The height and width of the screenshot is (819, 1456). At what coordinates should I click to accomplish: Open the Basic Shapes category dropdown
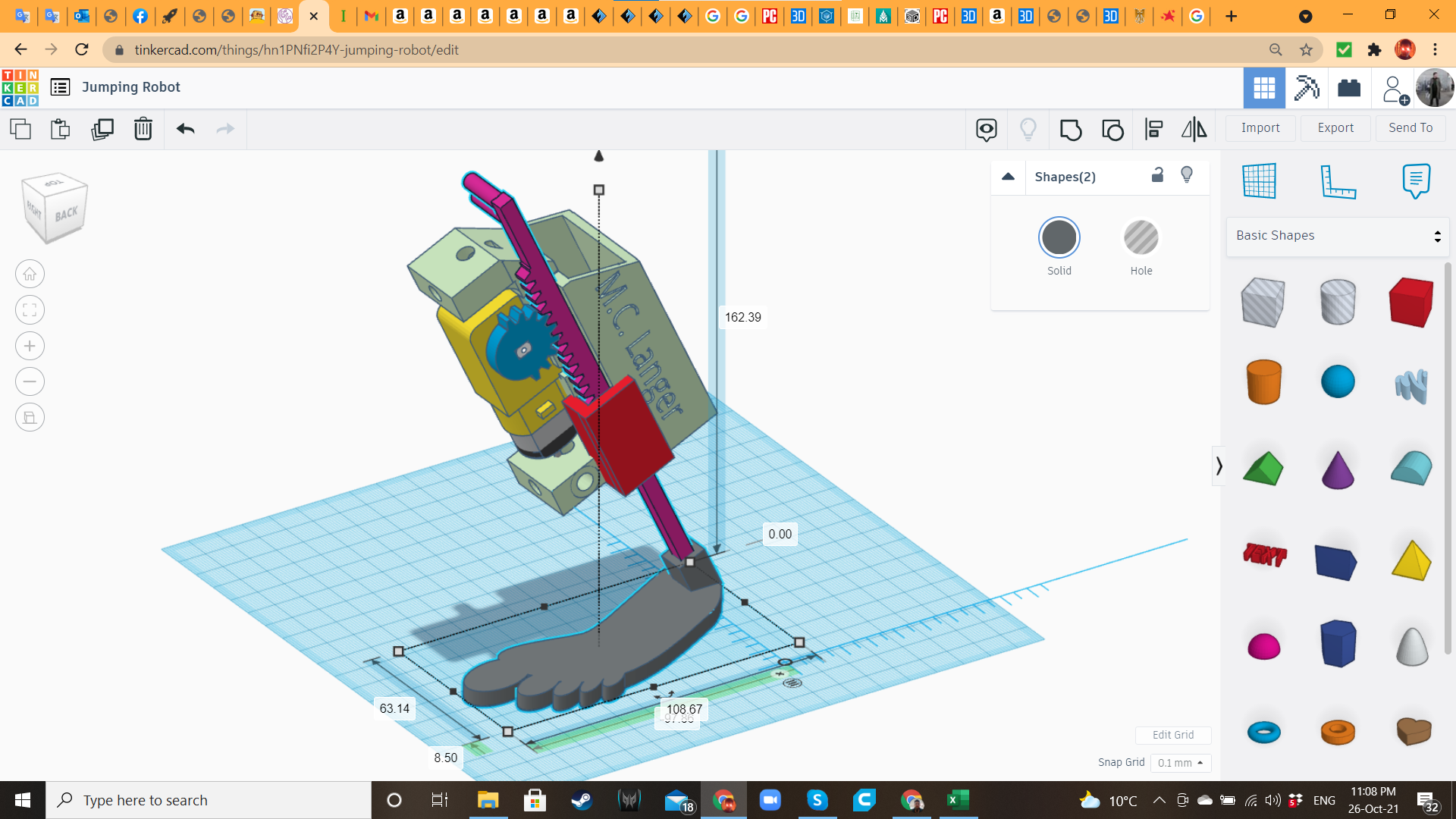click(1338, 236)
